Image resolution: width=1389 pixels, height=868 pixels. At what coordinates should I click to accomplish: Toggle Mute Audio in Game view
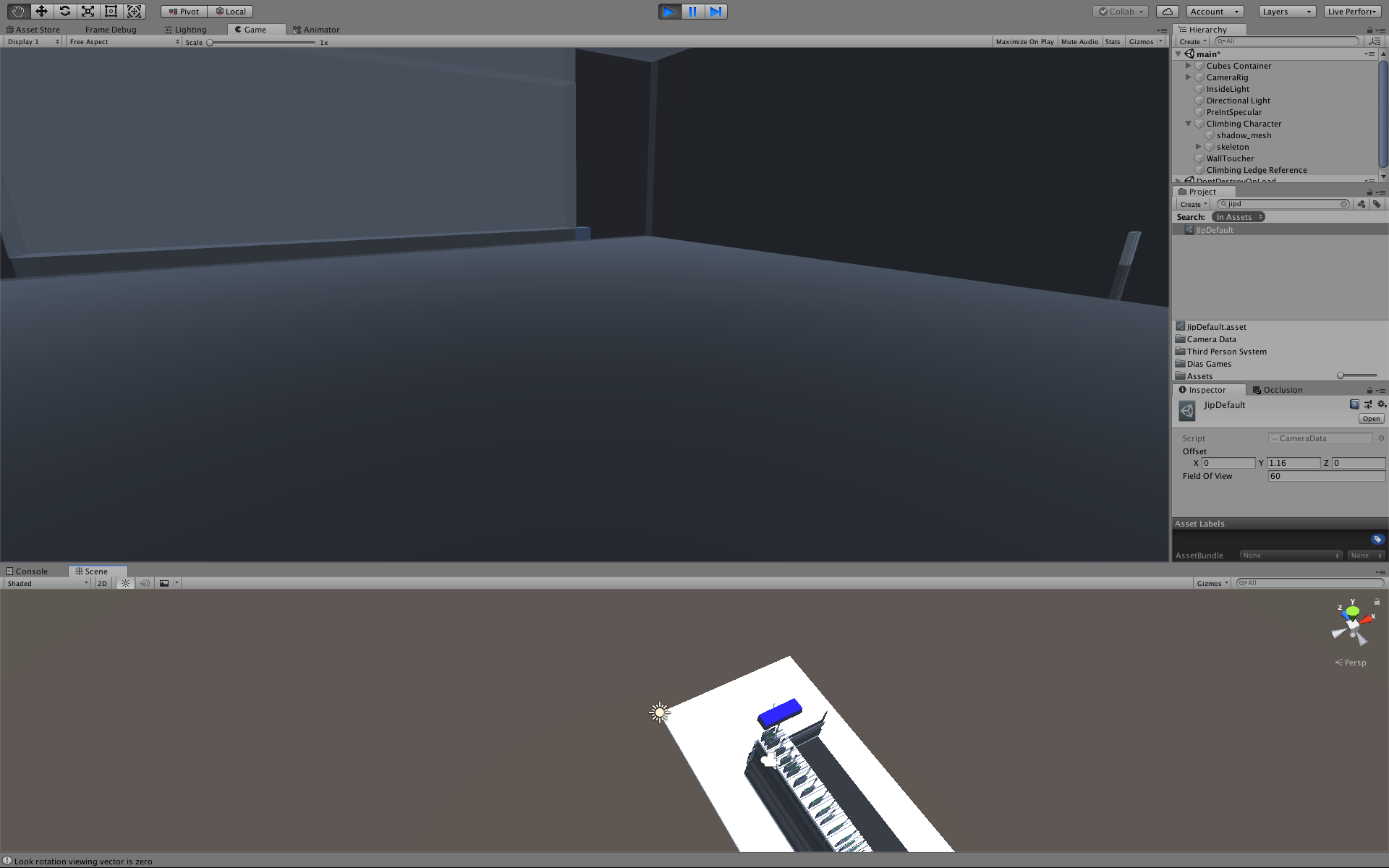(x=1079, y=42)
